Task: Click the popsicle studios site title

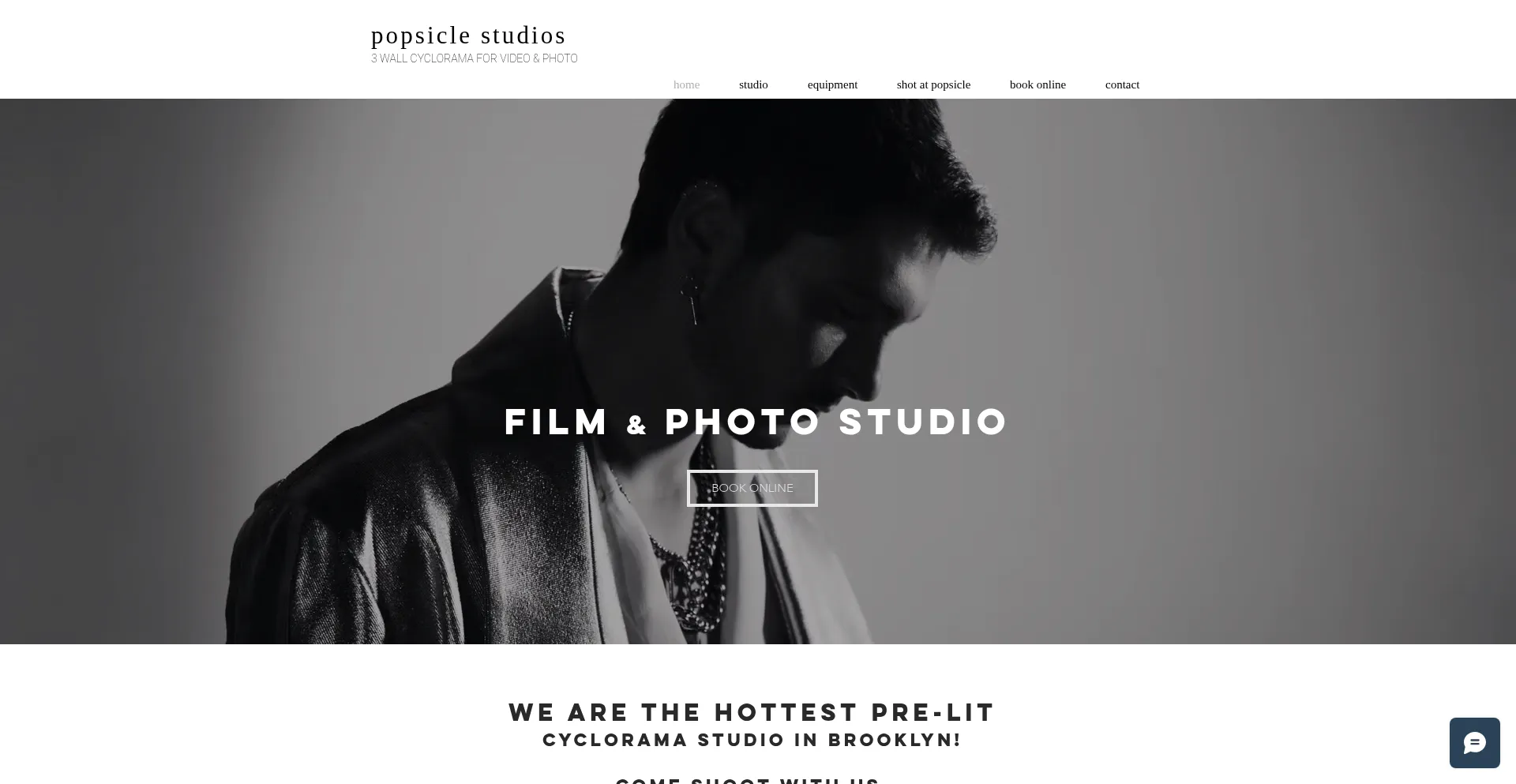Action: click(x=468, y=36)
